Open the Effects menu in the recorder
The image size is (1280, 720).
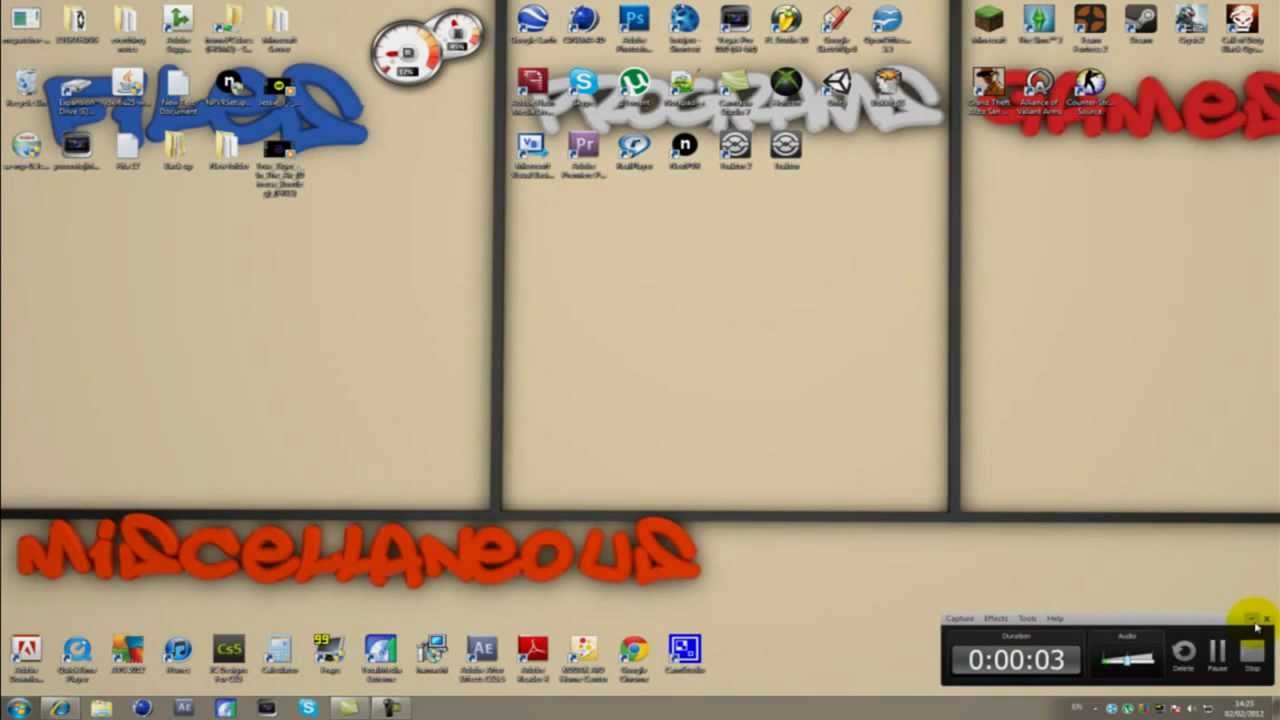(996, 619)
